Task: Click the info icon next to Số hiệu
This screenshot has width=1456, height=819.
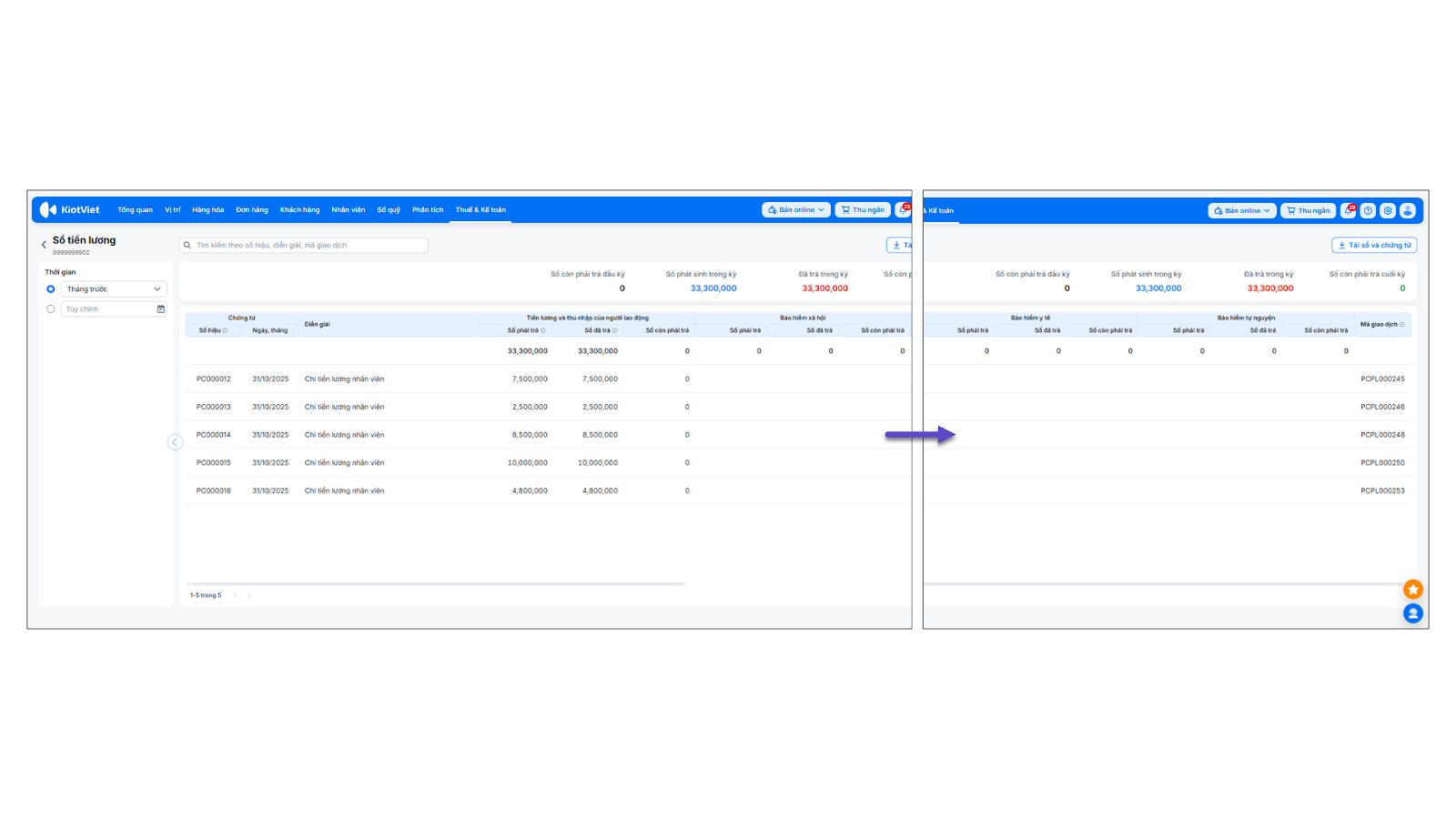Action: click(226, 330)
